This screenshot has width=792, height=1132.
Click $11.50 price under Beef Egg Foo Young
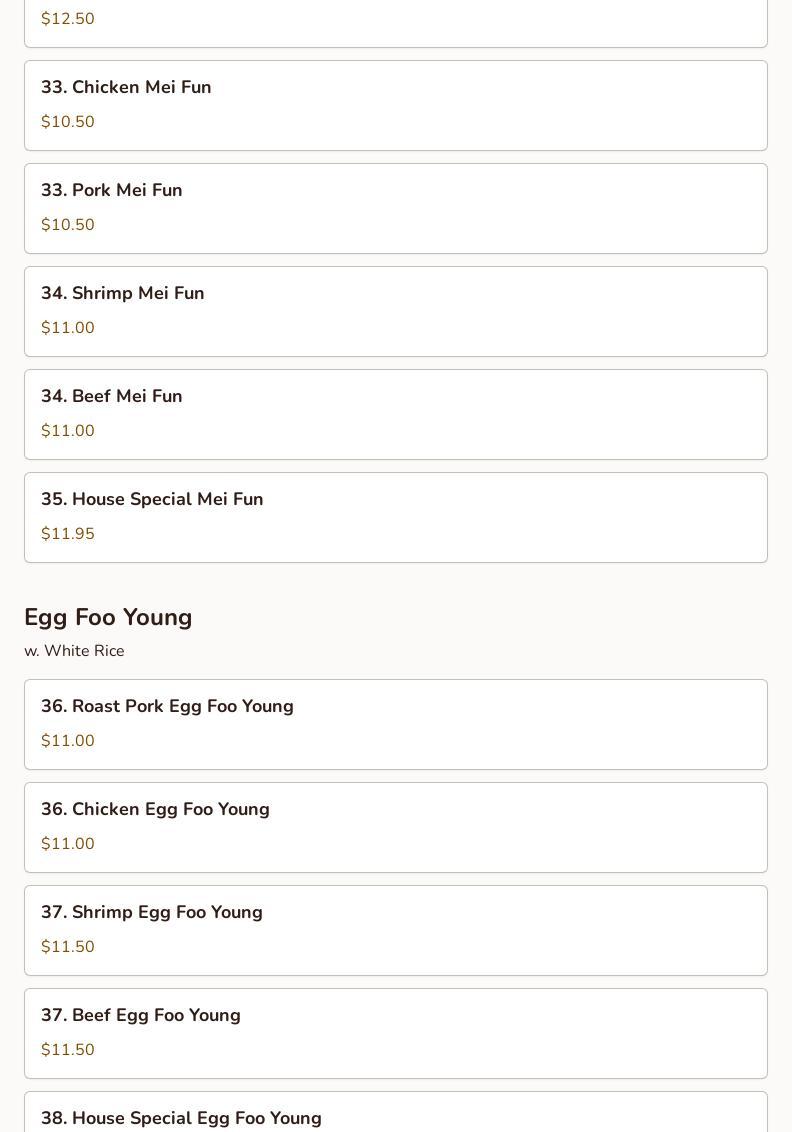point(68,1050)
